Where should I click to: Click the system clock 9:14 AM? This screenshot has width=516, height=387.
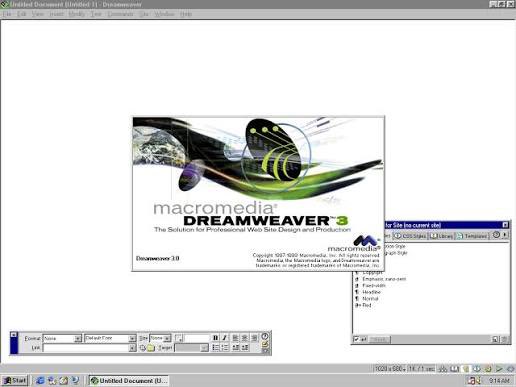click(x=499, y=380)
